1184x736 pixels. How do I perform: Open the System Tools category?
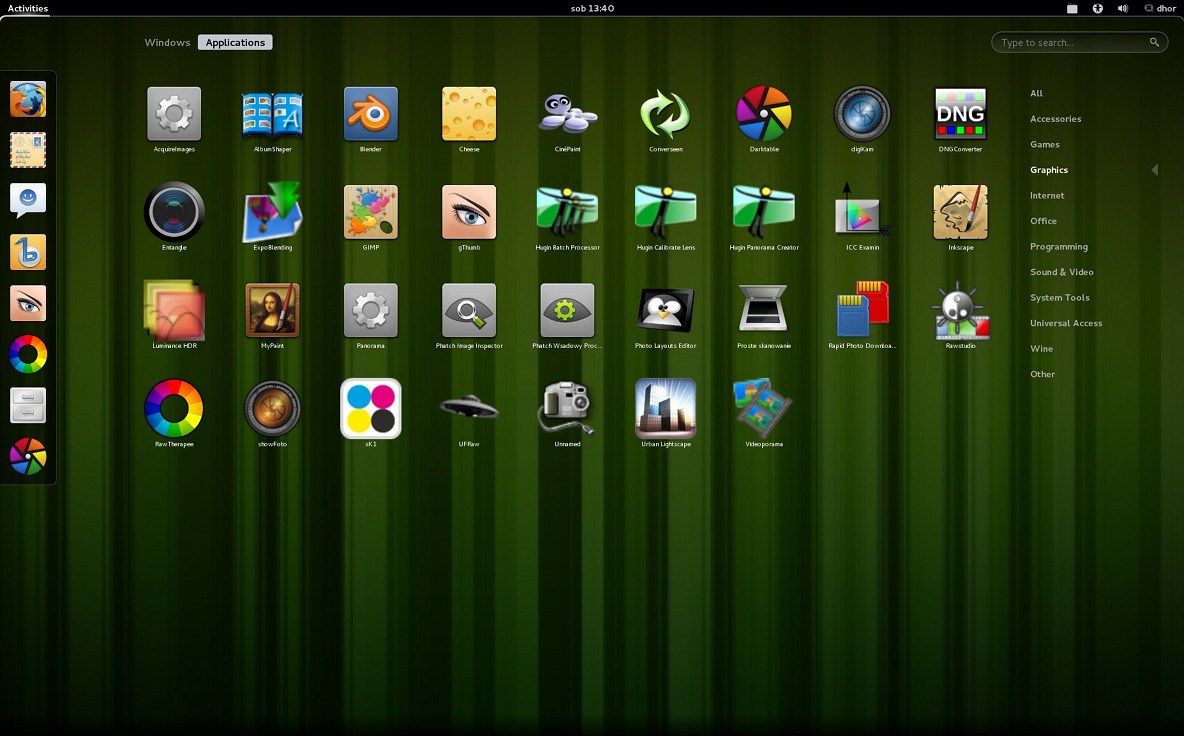tap(1059, 297)
